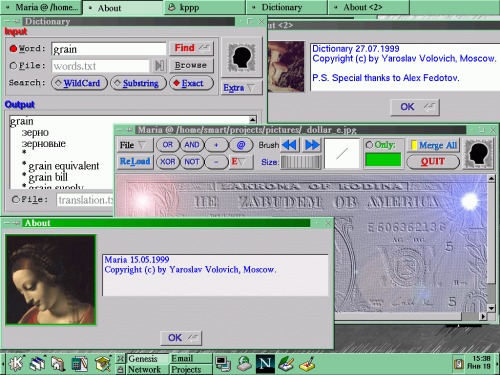Image resolution: width=500 pixels, height=375 pixels.
Task: Open the E dropdown in Maria toolbar
Action: pos(241,162)
